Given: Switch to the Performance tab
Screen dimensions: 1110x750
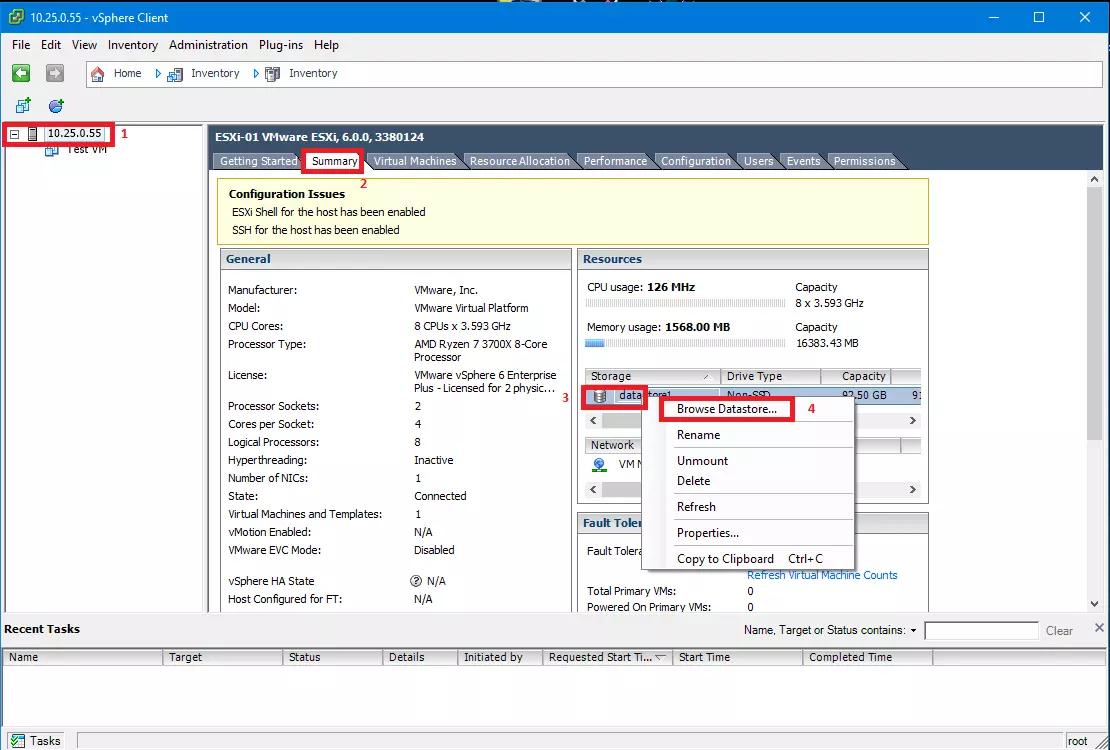Looking at the screenshot, I should coord(615,161).
